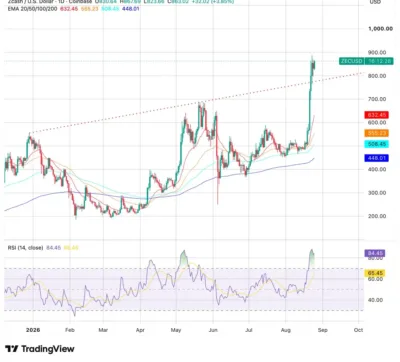
Task: Click the purple 84.45 value in the RSI legend
Action: (53, 248)
